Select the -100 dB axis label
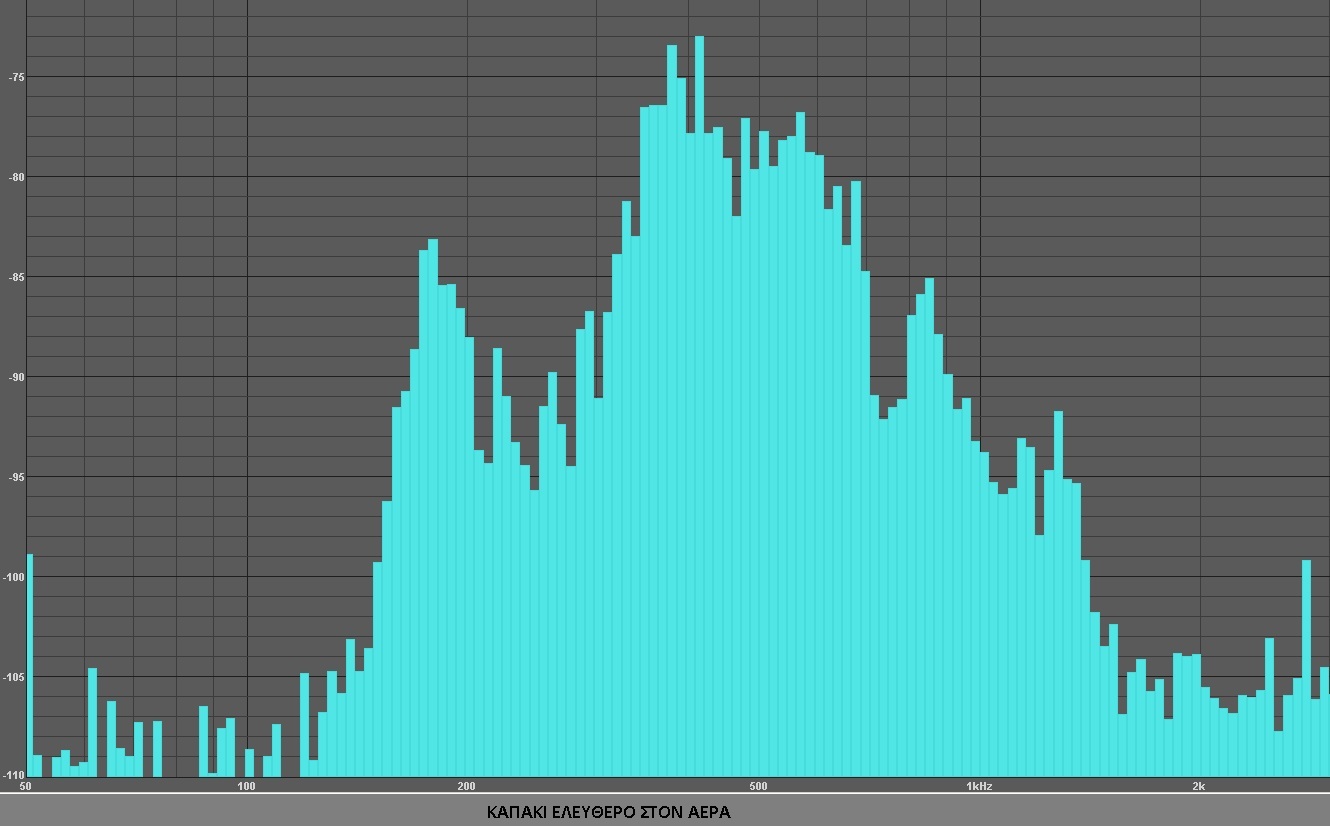The image size is (1330, 826). (15, 577)
